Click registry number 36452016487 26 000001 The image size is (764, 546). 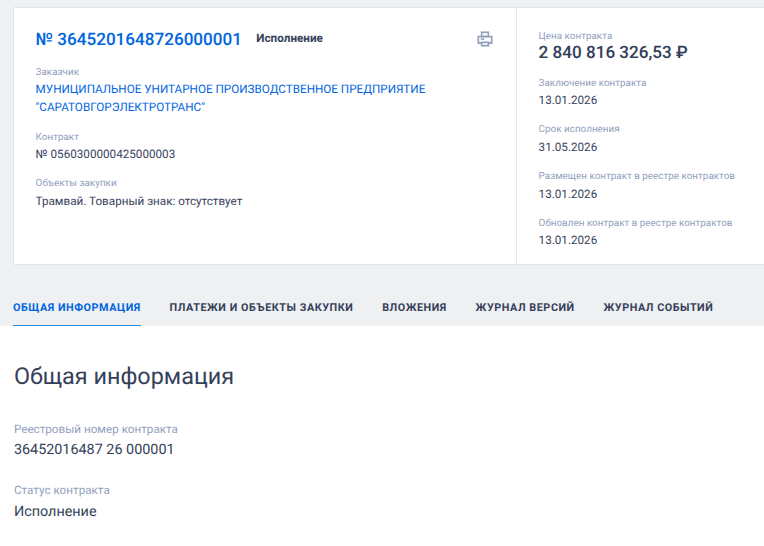[94, 449]
